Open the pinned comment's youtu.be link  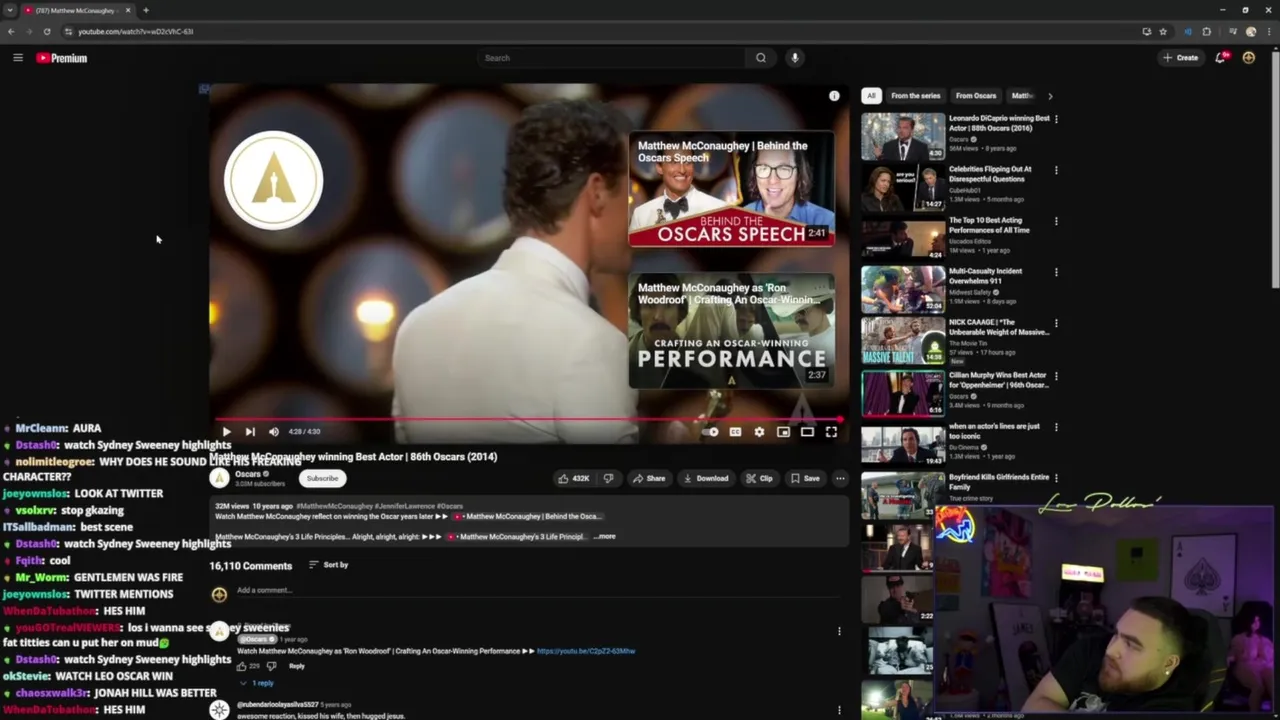tap(586, 651)
